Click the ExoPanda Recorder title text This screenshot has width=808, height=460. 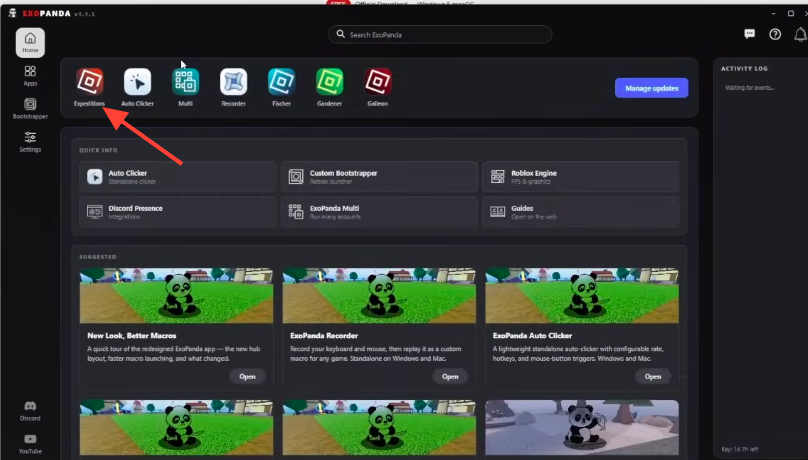coord(324,335)
